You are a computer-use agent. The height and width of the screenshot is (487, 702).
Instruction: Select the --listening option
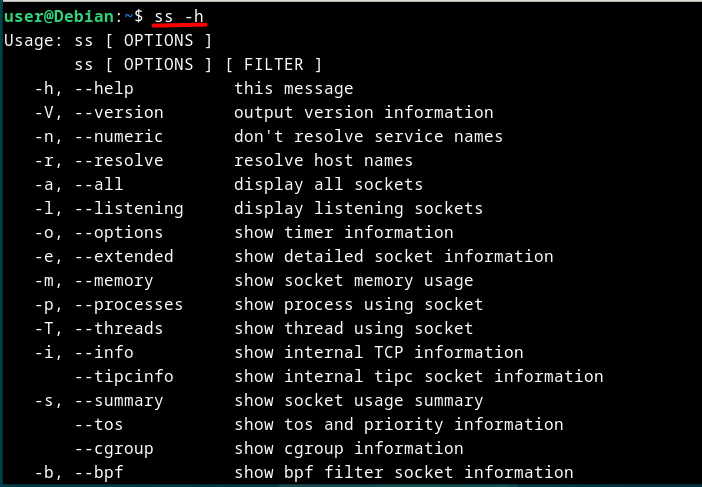pyautogui.click(x=129, y=209)
